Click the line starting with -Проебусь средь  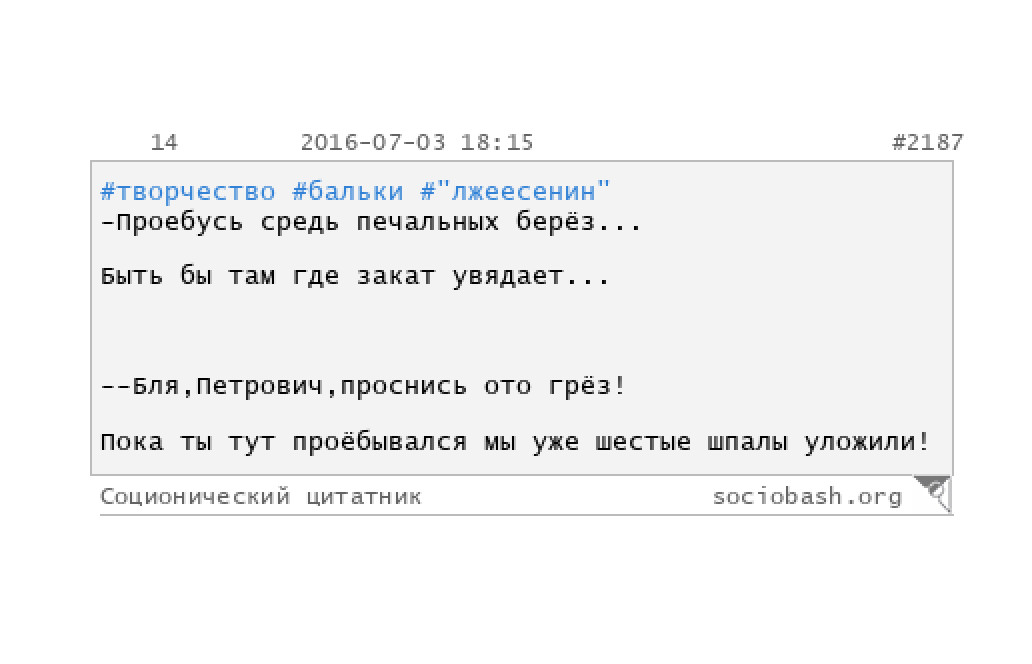tap(371, 222)
